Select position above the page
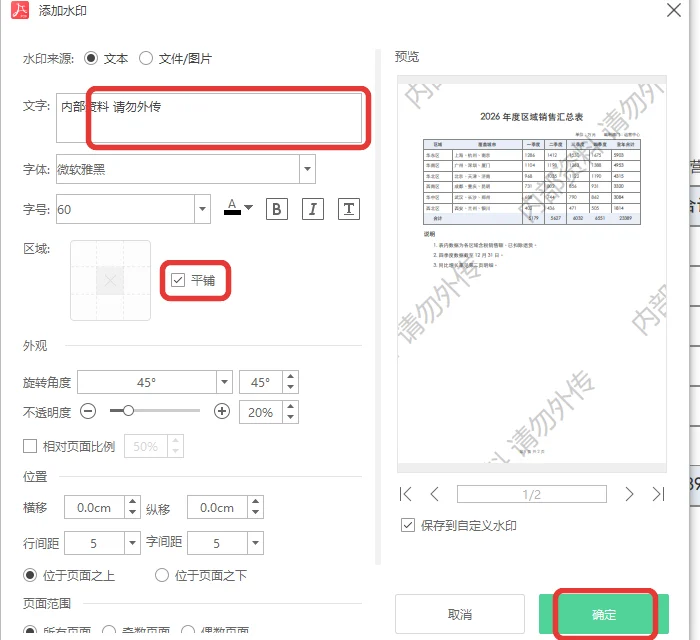This screenshot has width=700, height=640. point(30,575)
